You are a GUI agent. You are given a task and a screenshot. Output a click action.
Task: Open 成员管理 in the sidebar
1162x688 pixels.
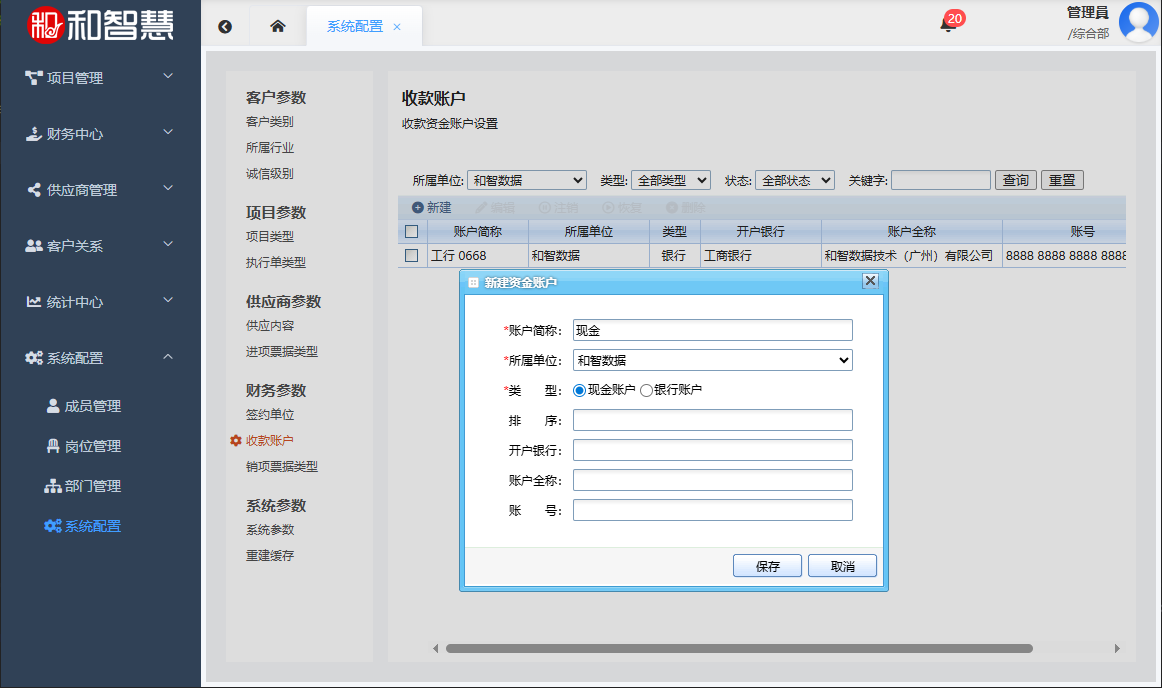point(83,406)
